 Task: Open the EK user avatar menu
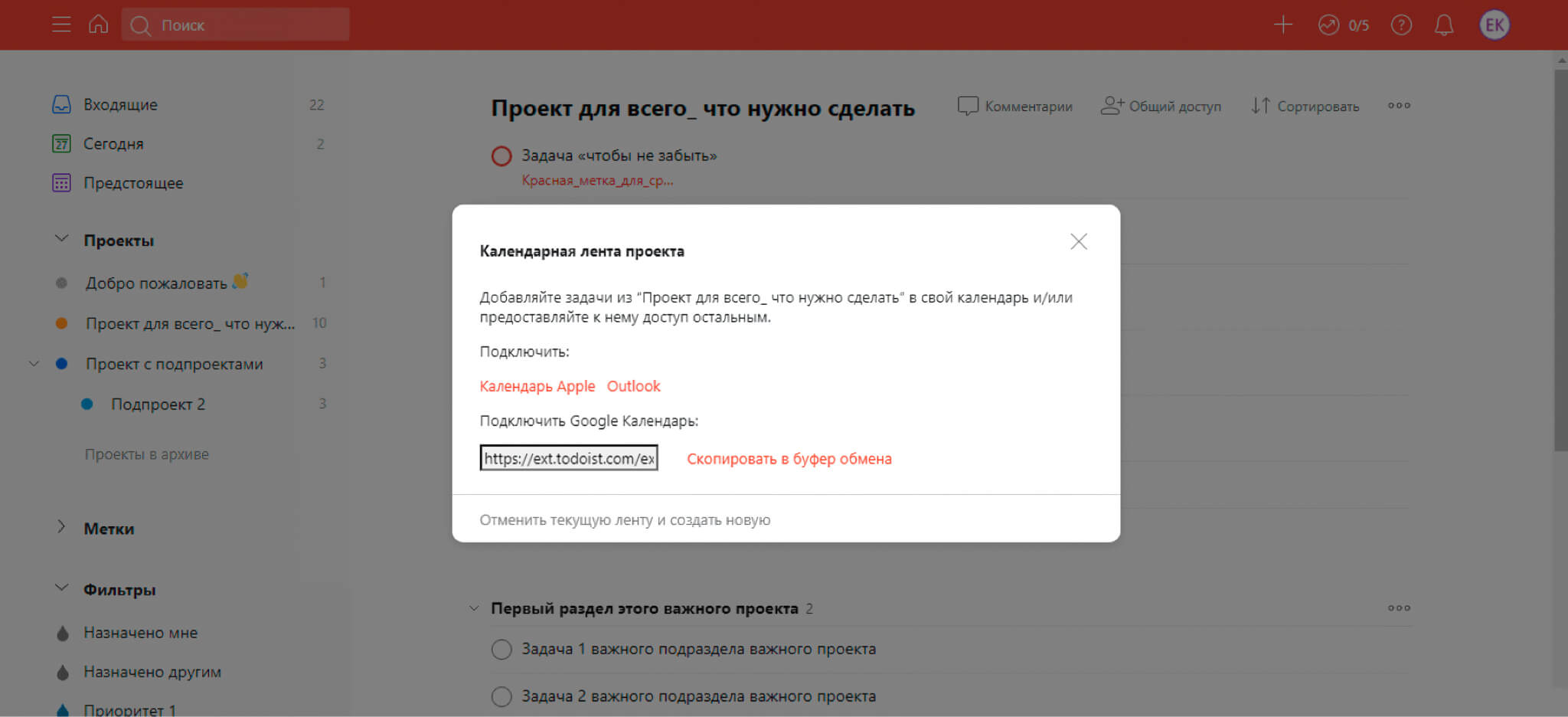tap(1494, 25)
